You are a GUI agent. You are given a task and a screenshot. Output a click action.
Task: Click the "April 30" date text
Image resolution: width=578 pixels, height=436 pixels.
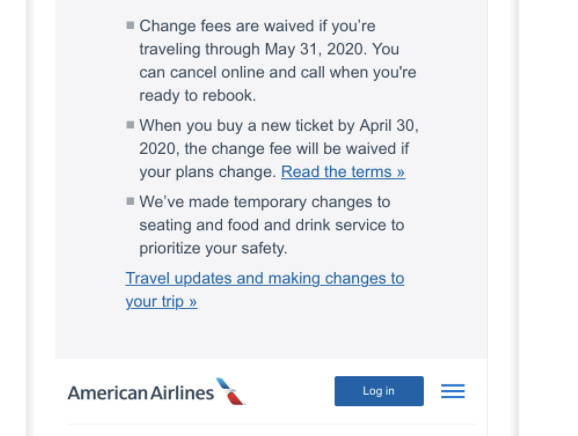[387, 126]
